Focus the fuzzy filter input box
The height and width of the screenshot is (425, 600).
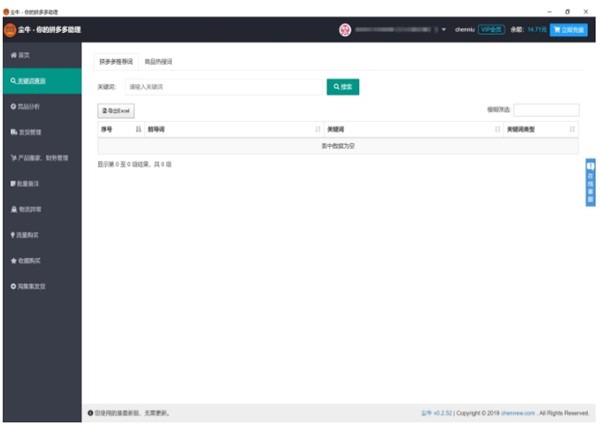[546, 110]
